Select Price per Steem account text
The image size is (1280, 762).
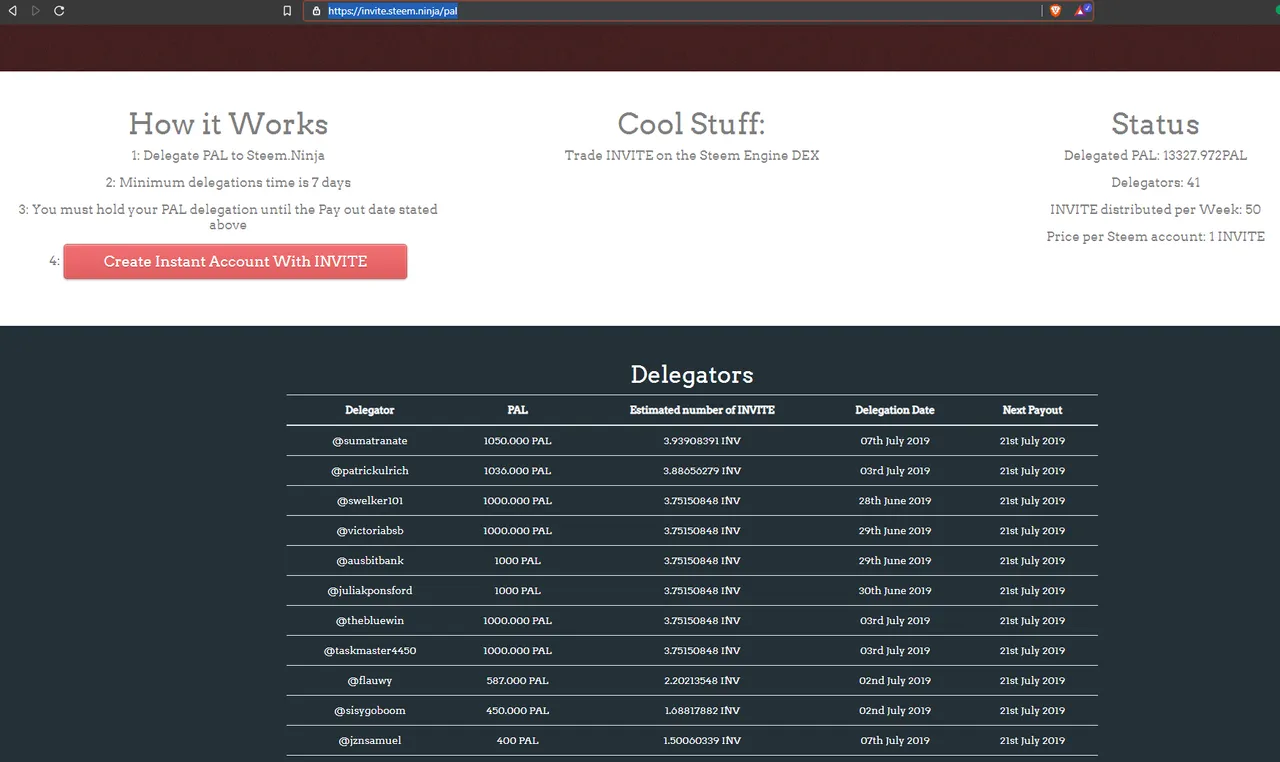coord(1155,236)
